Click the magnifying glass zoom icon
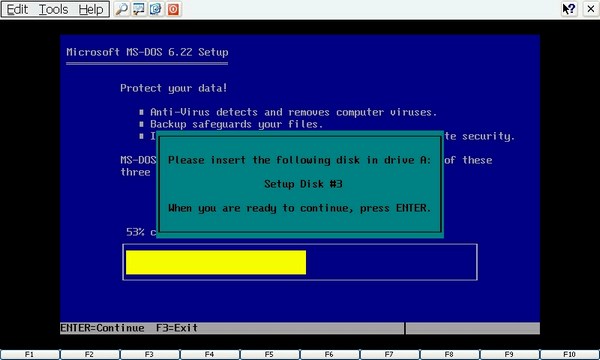600x360 pixels. 122,9
